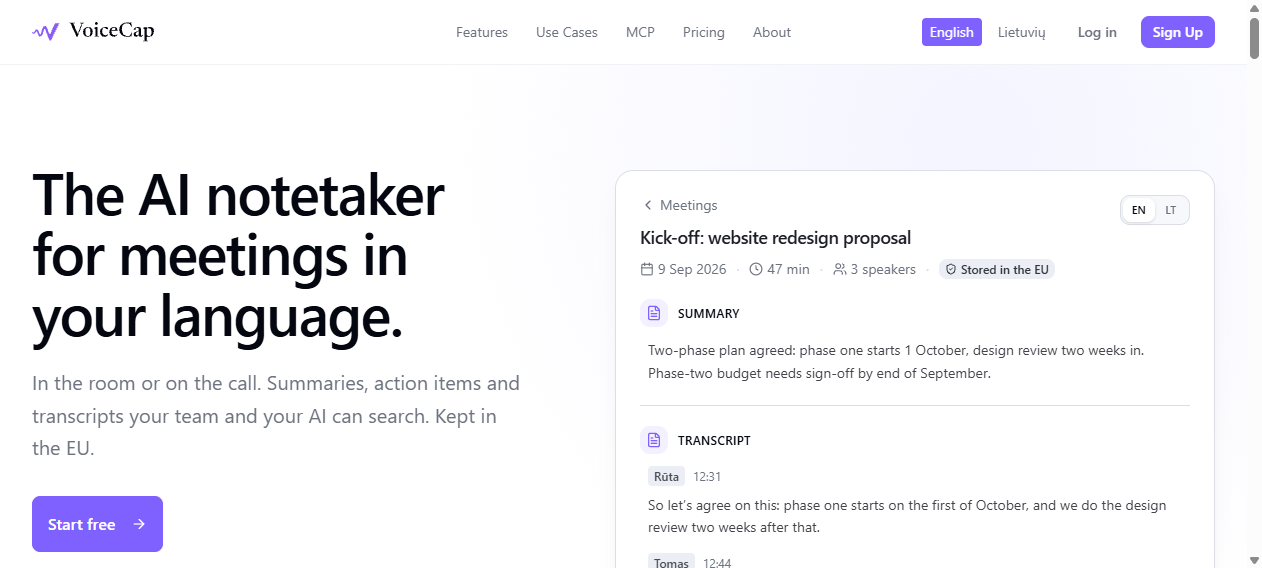
Task: Open the About menu item
Action: (x=772, y=32)
